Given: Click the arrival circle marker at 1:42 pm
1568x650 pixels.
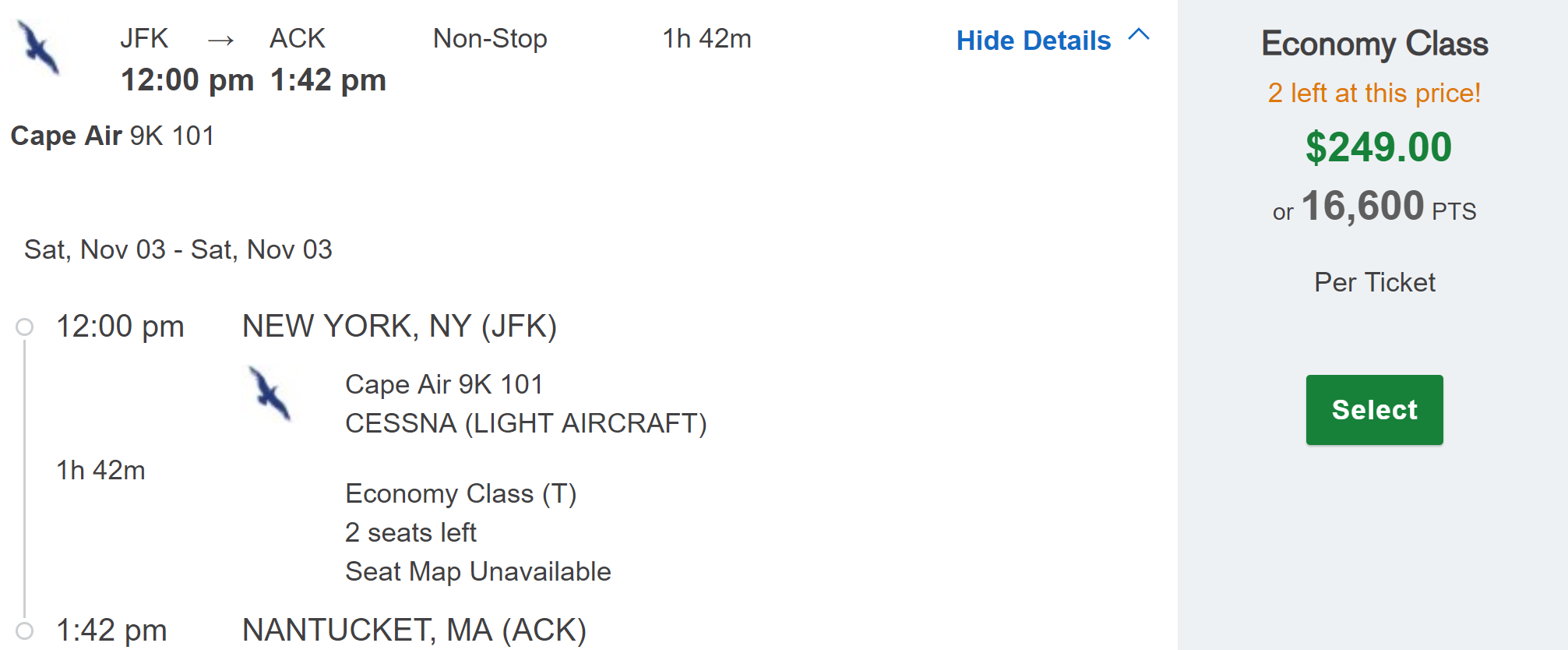Looking at the screenshot, I should [x=25, y=630].
